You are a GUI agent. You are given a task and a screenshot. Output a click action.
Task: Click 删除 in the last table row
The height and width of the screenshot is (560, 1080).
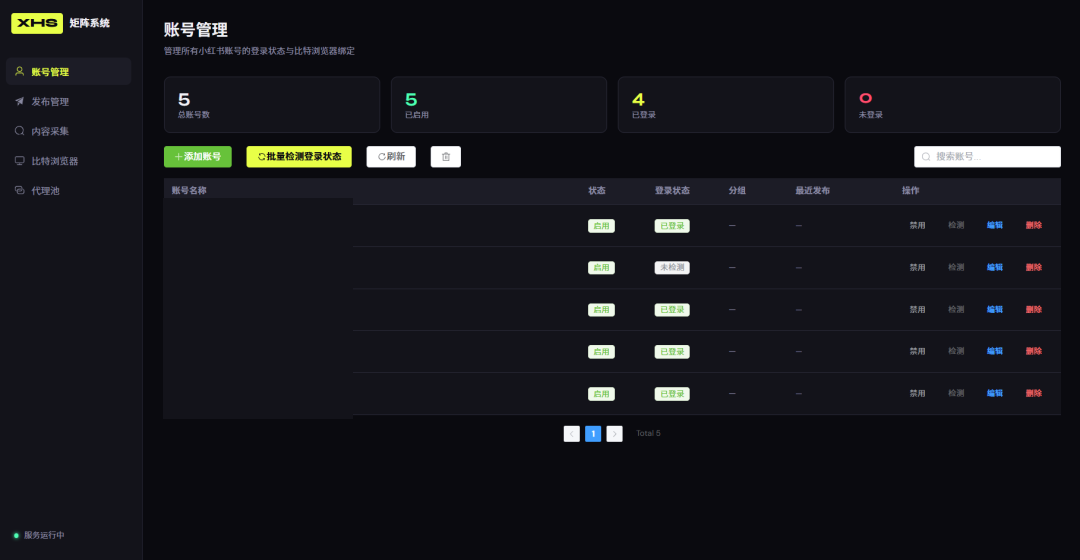1034,393
